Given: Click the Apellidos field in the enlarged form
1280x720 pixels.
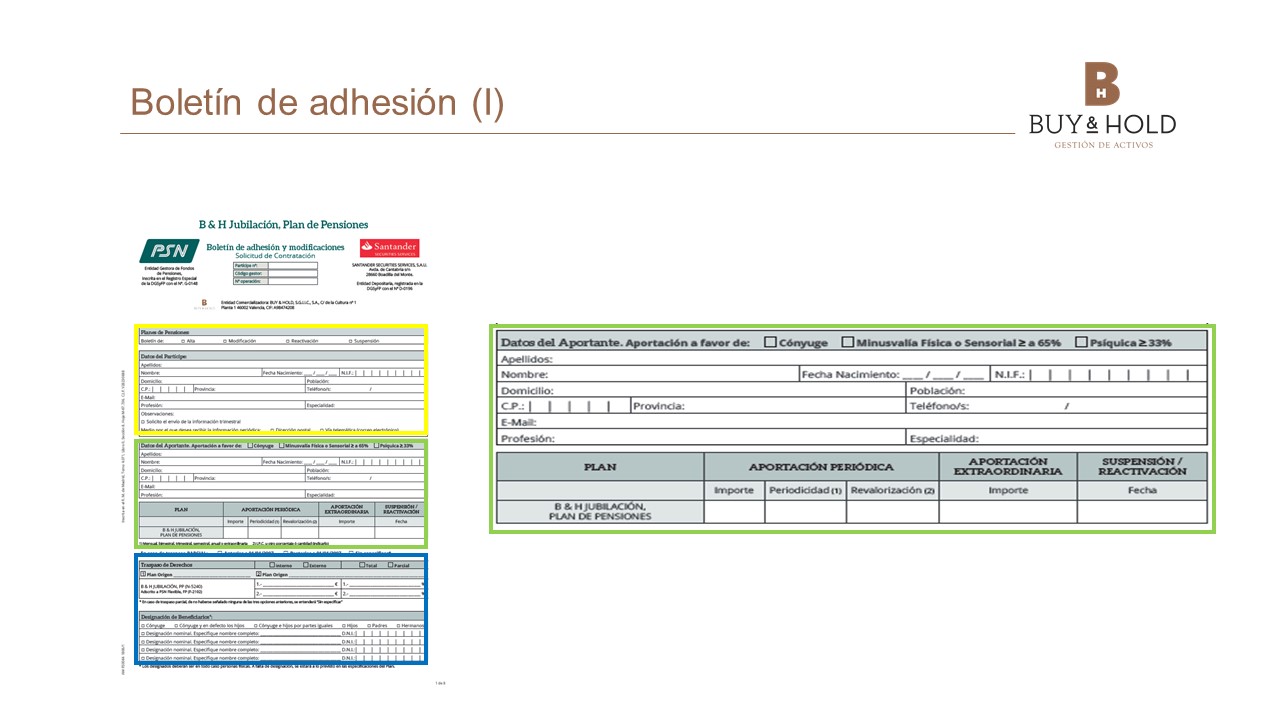Looking at the screenshot, I should tap(852, 359).
